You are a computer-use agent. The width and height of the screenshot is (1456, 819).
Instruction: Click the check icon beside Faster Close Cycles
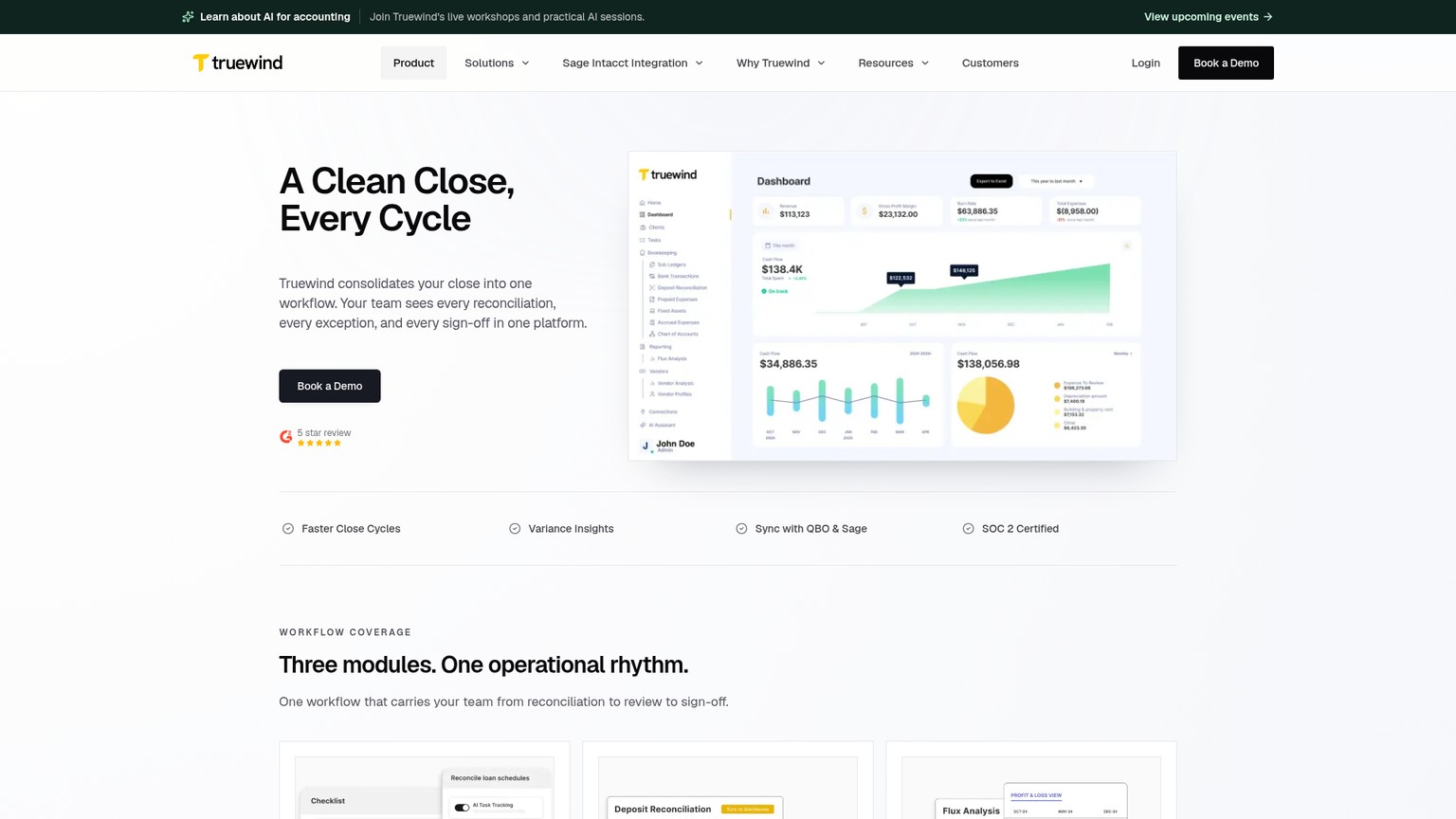click(288, 529)
